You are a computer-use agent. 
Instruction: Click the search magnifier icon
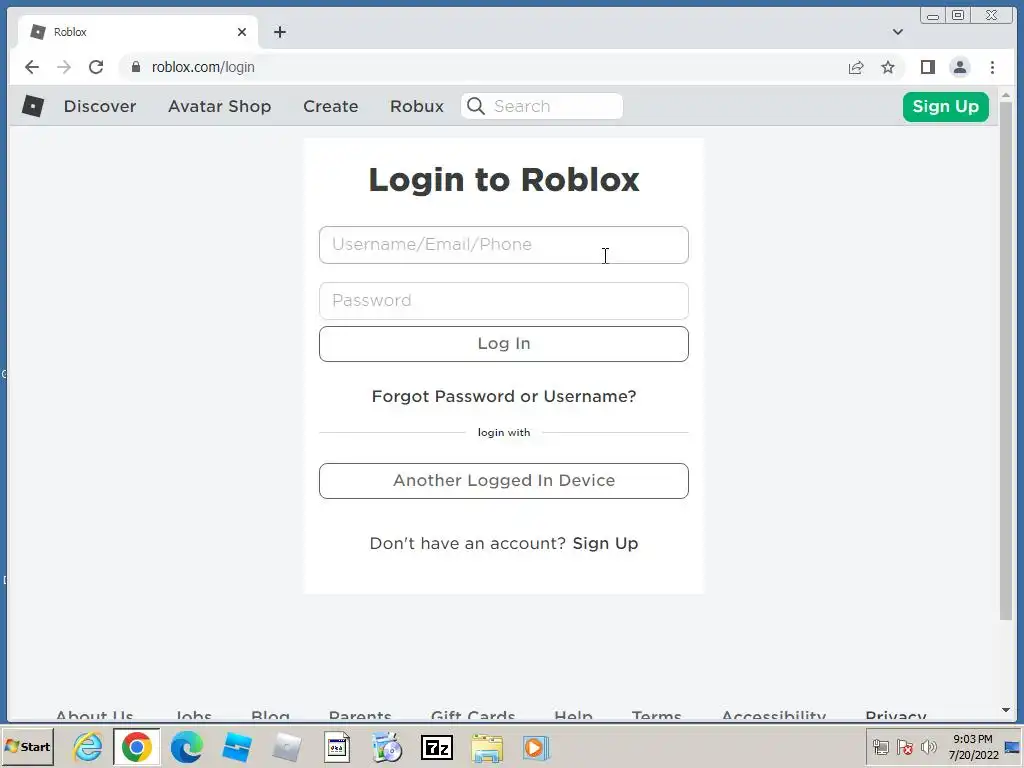pyautogui.click(x=476, y=106)
